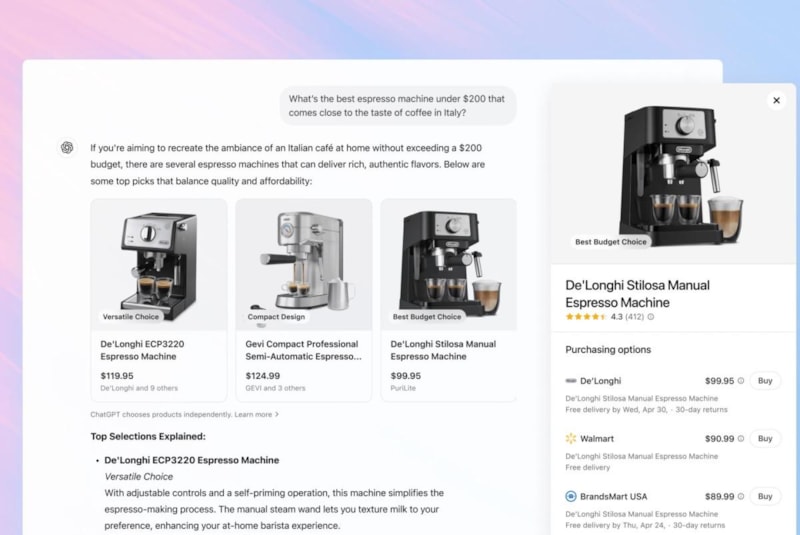
Task: Buy from Walmart for $90.99
Action: coord(765,439)
